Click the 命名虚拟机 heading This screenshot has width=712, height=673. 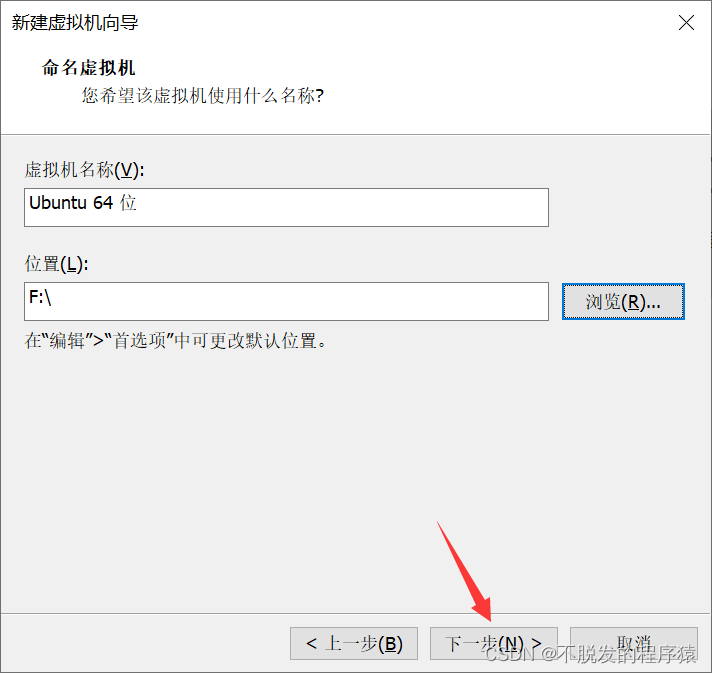coord(89,68)
